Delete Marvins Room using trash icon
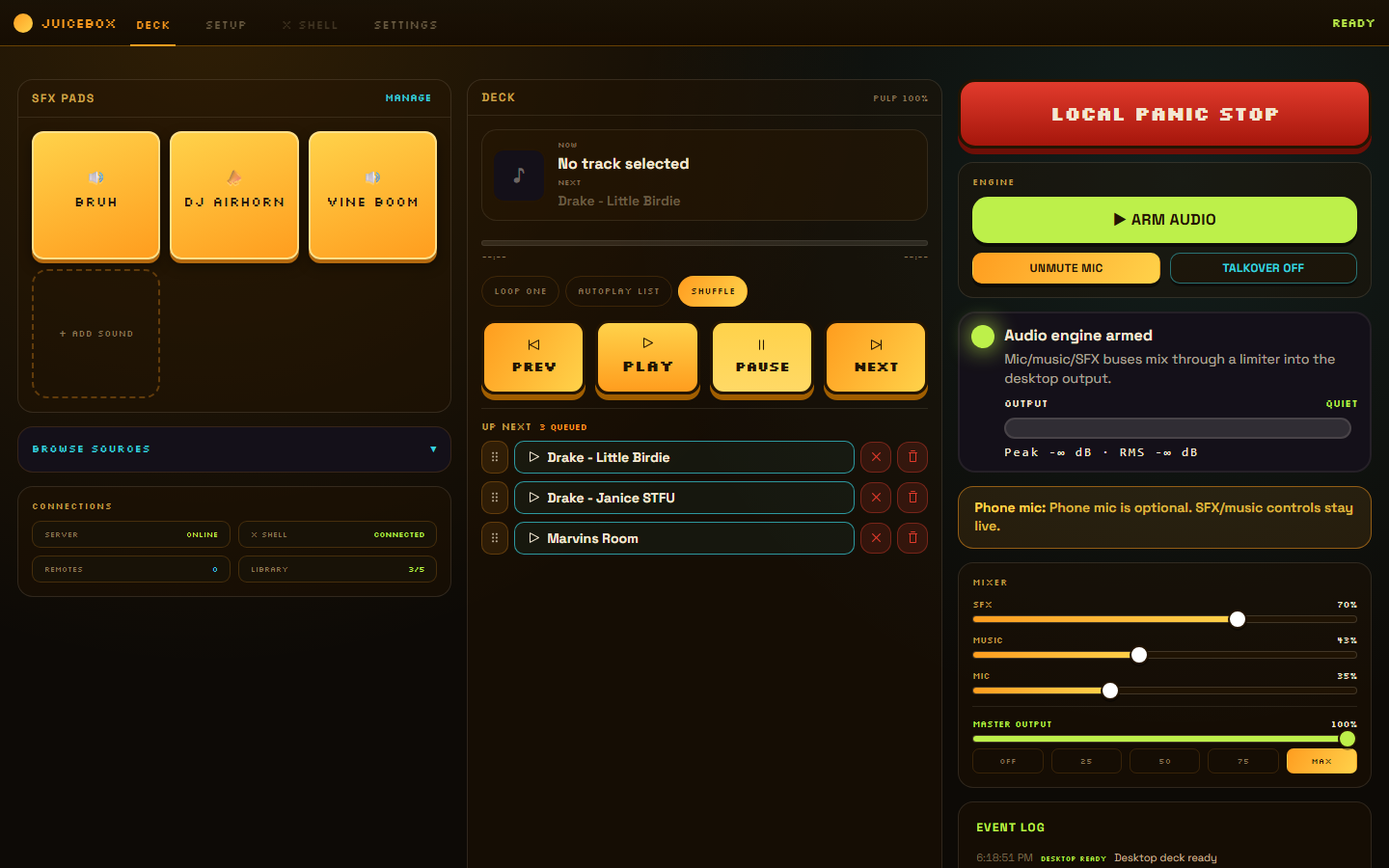 point(912,538)
